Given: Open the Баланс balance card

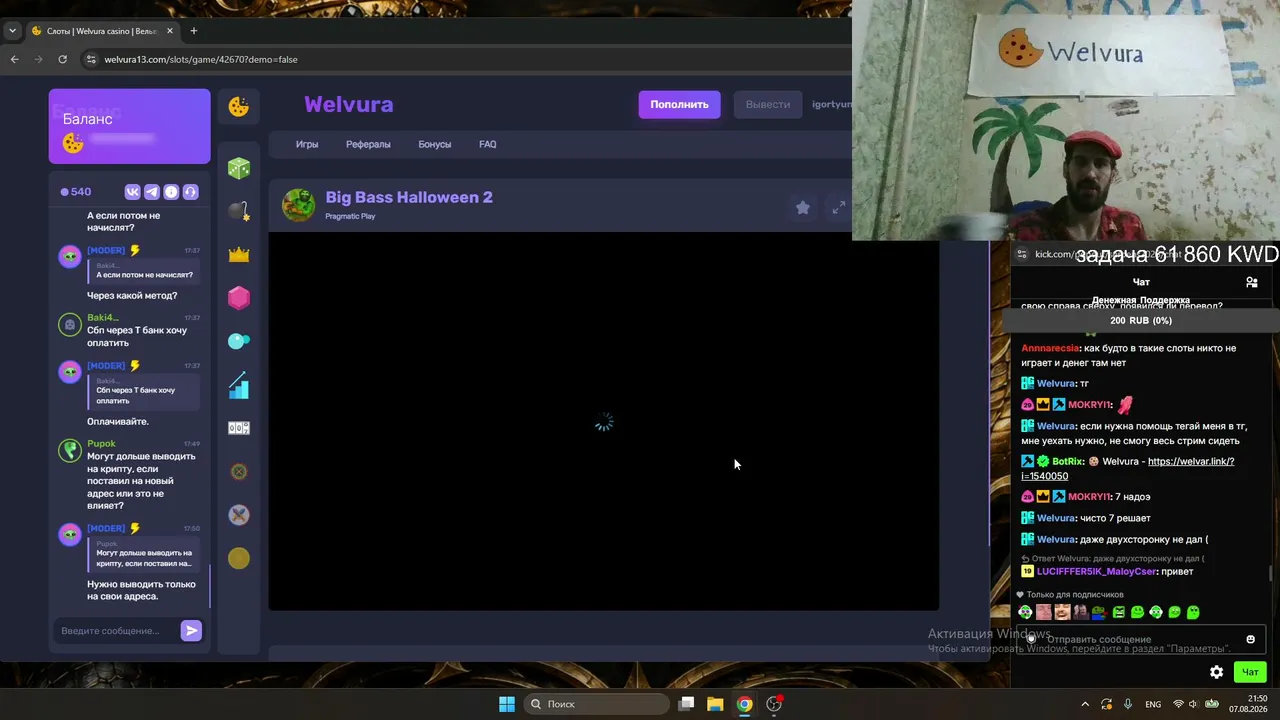Looking at the screenshot, I should coord(130,126).
